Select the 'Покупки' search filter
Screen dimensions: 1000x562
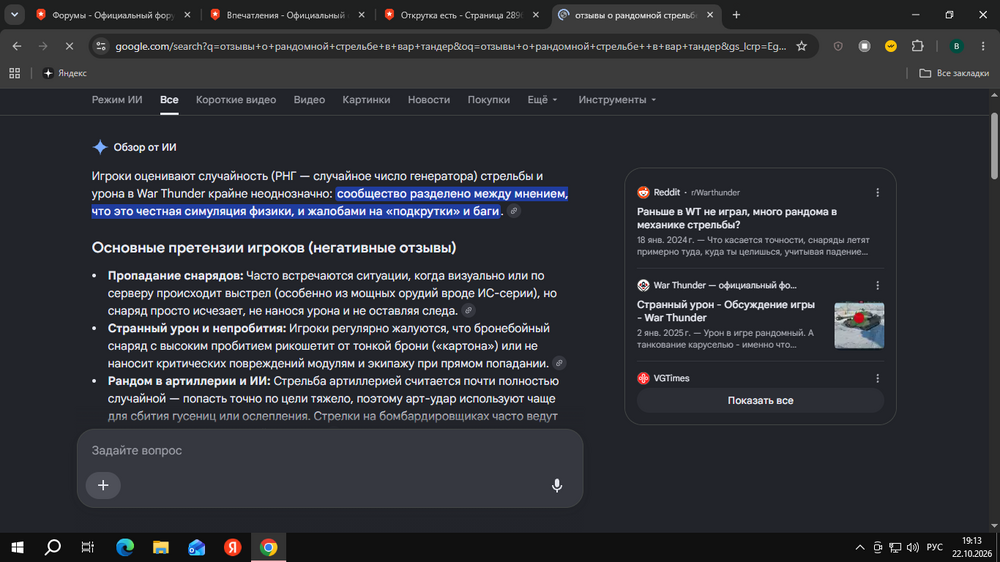coord(489,100)
